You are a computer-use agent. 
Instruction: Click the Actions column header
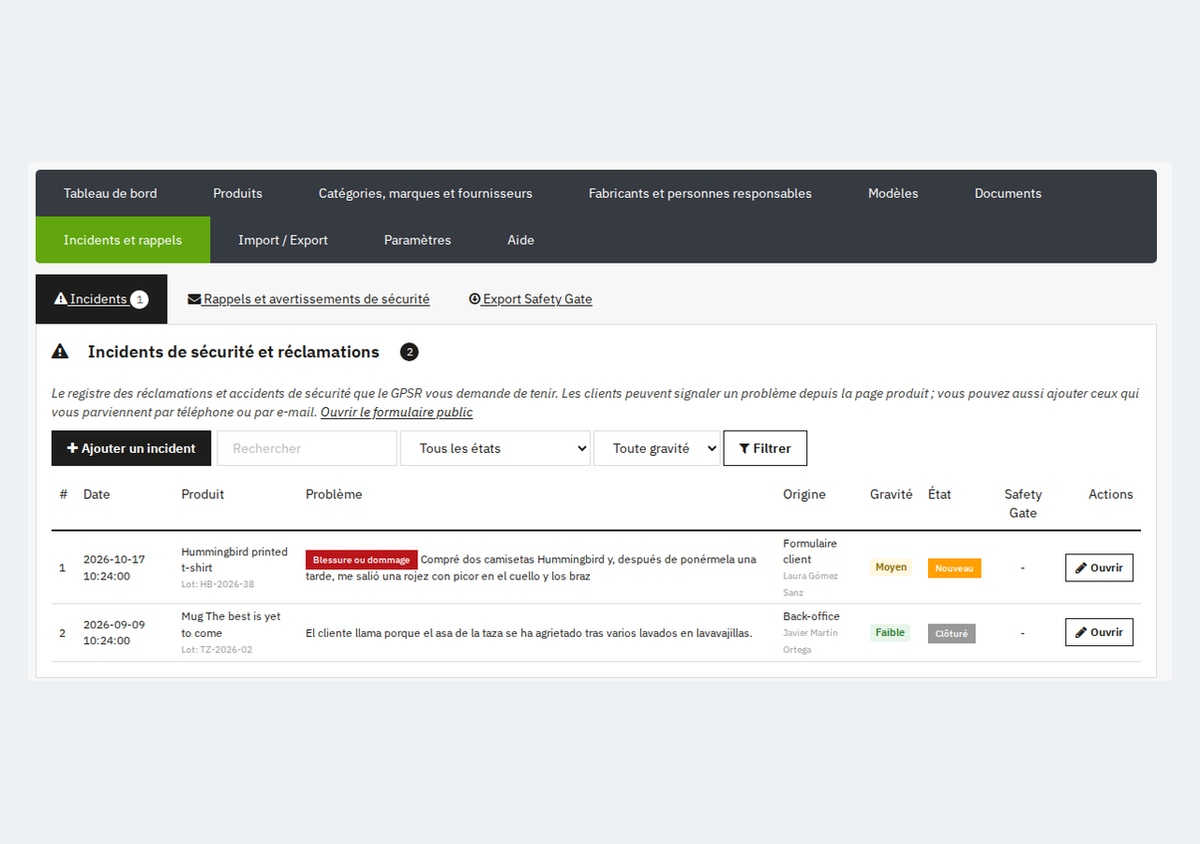point(1111,494)
